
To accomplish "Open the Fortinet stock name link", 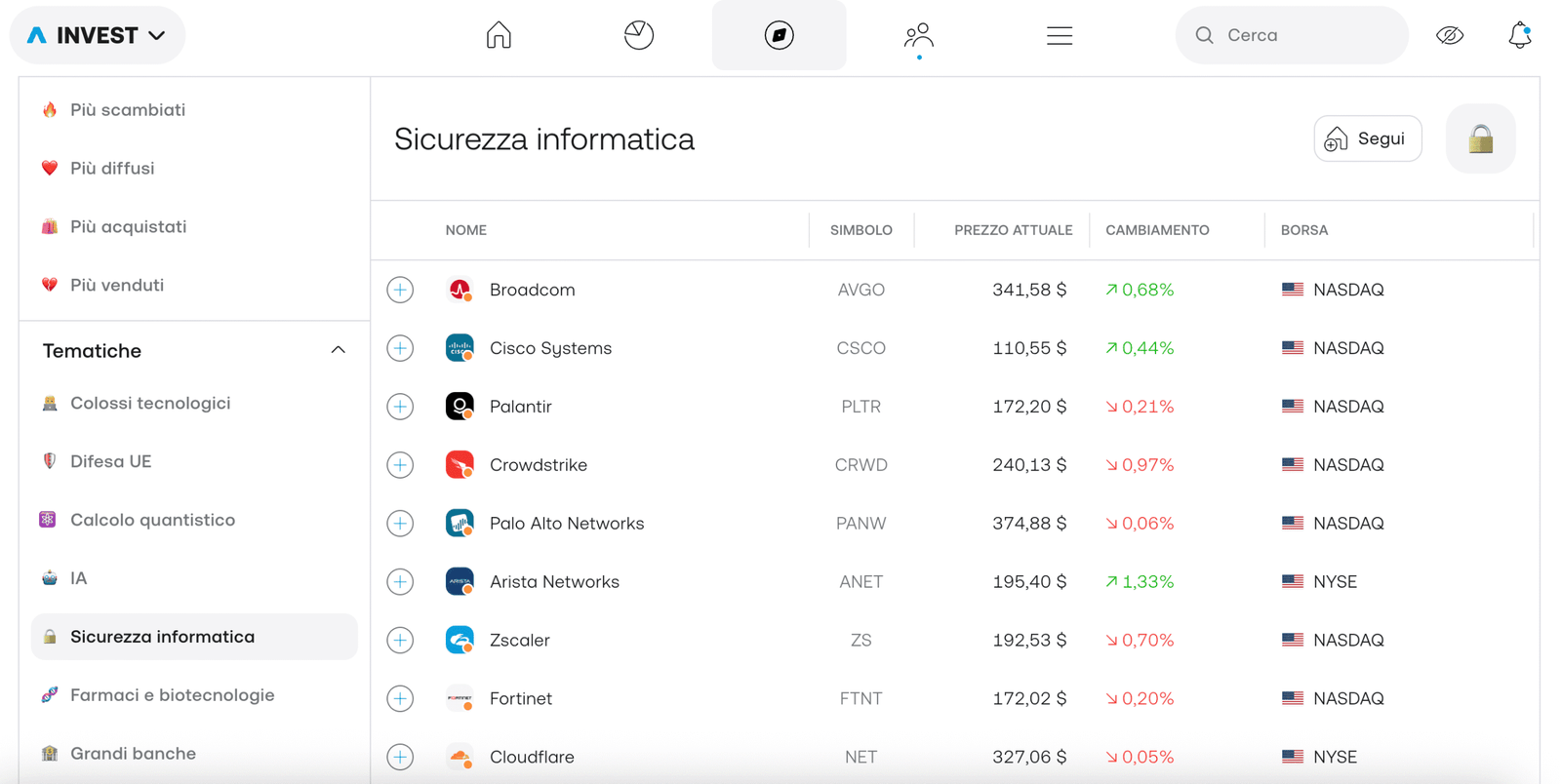I will 521,699.
